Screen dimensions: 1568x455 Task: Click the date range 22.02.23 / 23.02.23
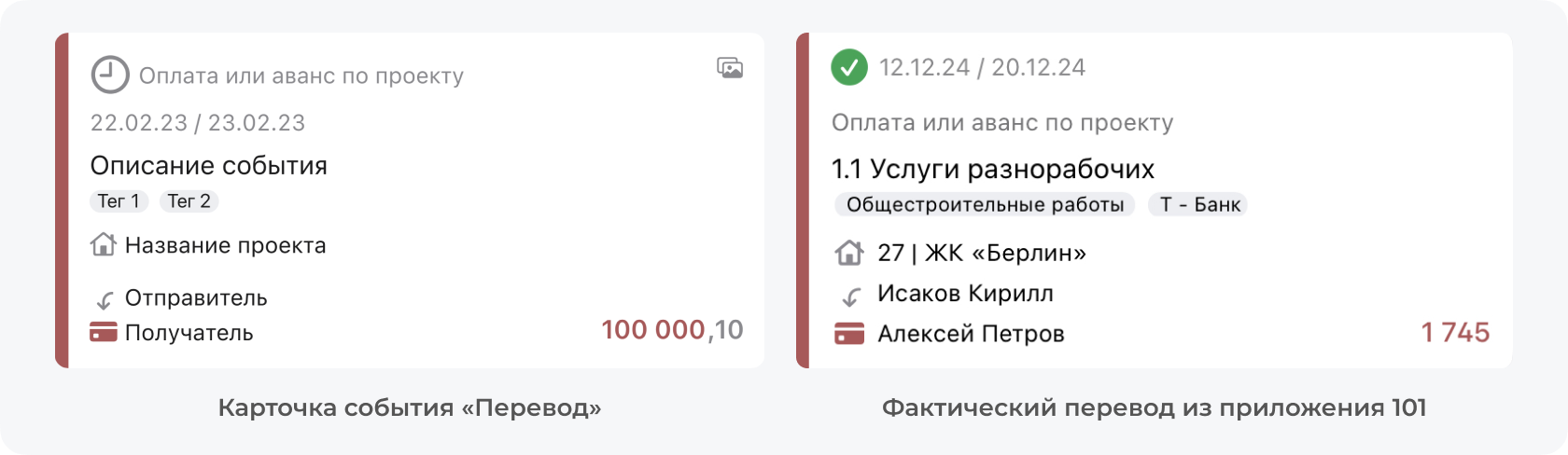198,123
